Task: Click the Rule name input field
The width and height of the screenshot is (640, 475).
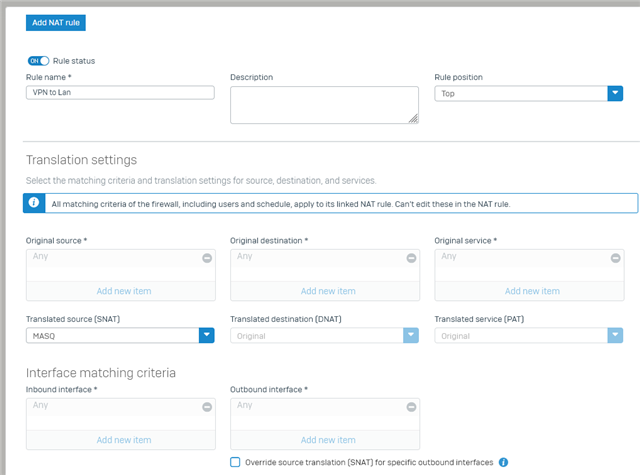Action: [x=120, y=93]
